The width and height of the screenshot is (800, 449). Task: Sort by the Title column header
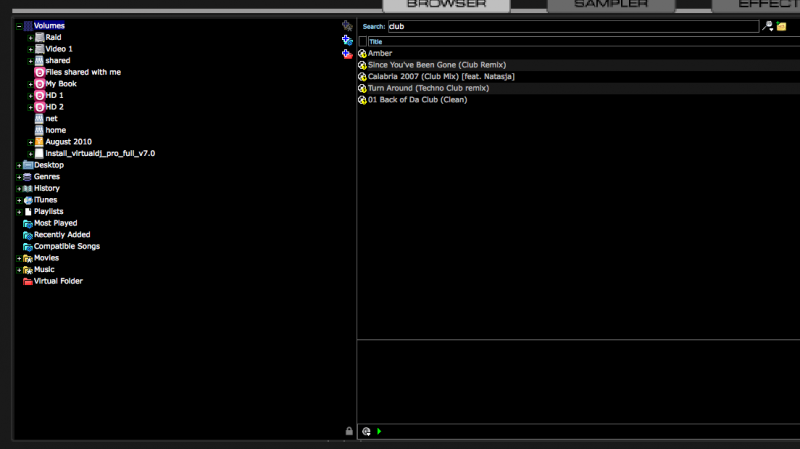pyautogui.click(x=584, y=42)
